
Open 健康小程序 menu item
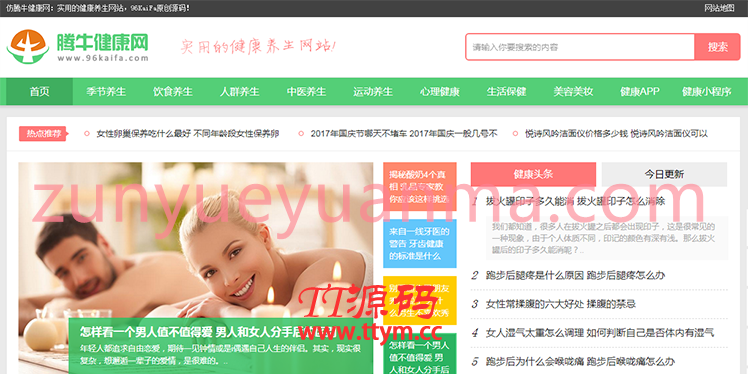(706, 92)
